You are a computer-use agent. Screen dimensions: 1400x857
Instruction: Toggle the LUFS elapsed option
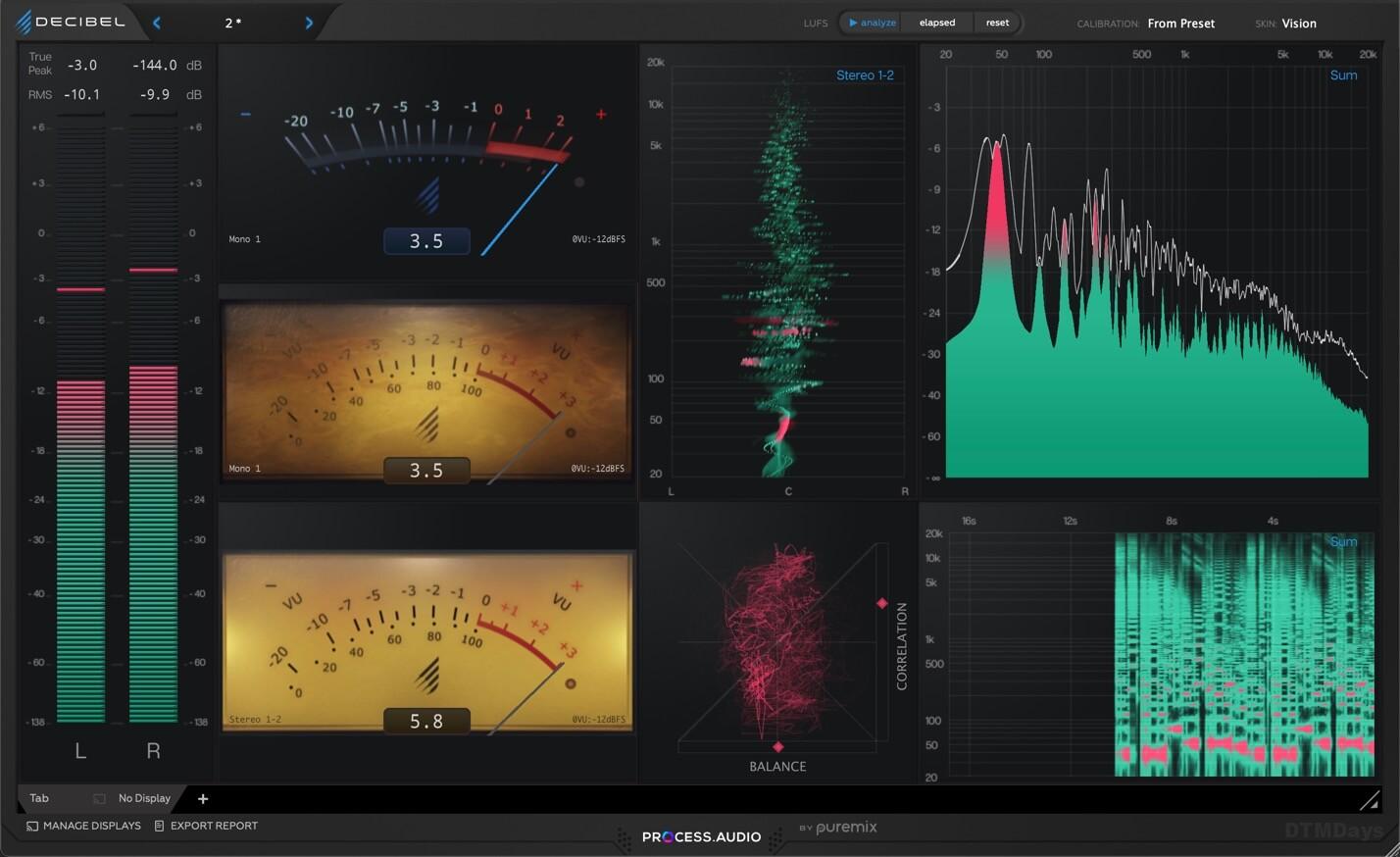coord(936,23)
